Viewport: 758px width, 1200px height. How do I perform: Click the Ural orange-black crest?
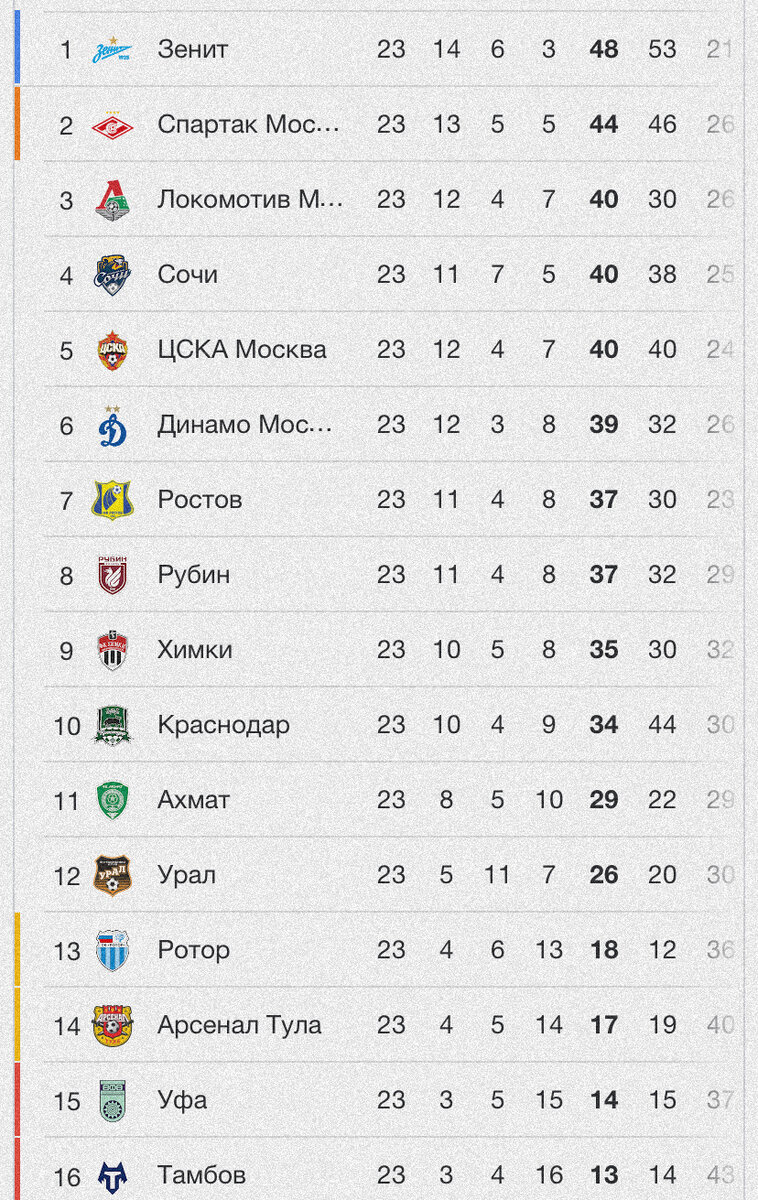[111, 875]
